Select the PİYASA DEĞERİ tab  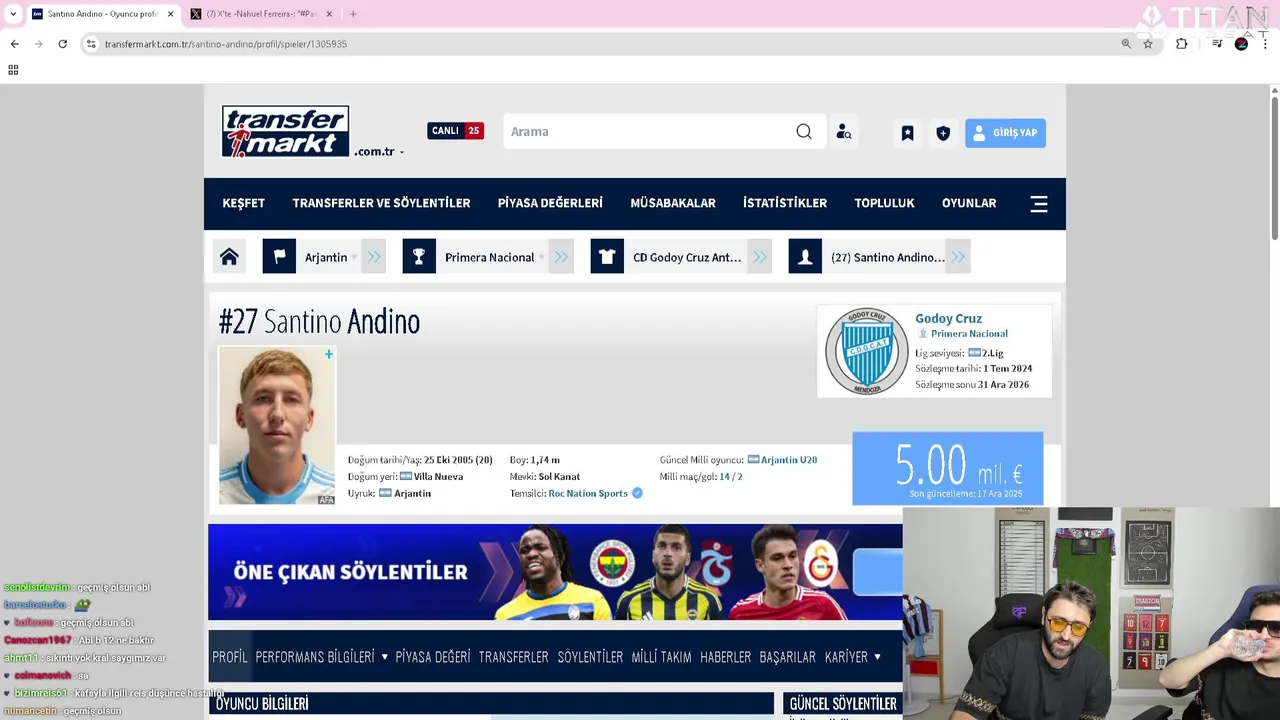(x=432, y=657)
